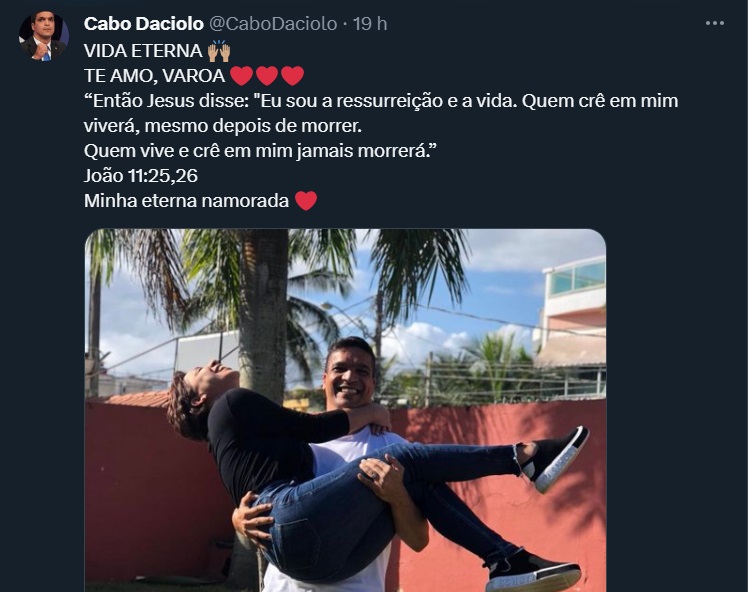Click the first red heart after VAROA
Viewport: 748px width, 592px height.
click(x=241, y=76)
